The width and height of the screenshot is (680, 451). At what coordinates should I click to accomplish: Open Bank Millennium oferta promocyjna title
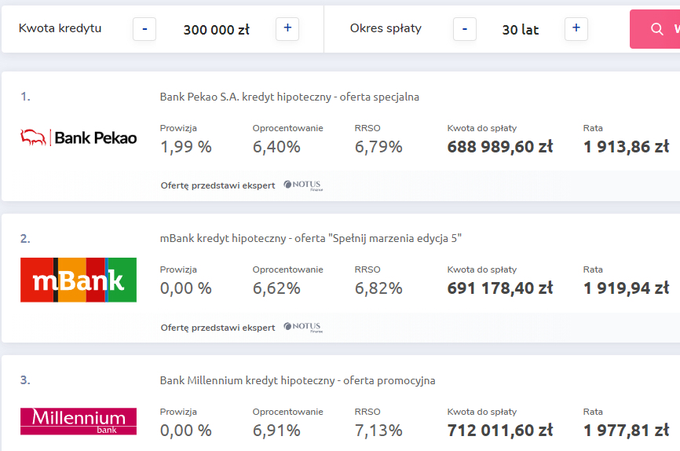pos(298,380)
